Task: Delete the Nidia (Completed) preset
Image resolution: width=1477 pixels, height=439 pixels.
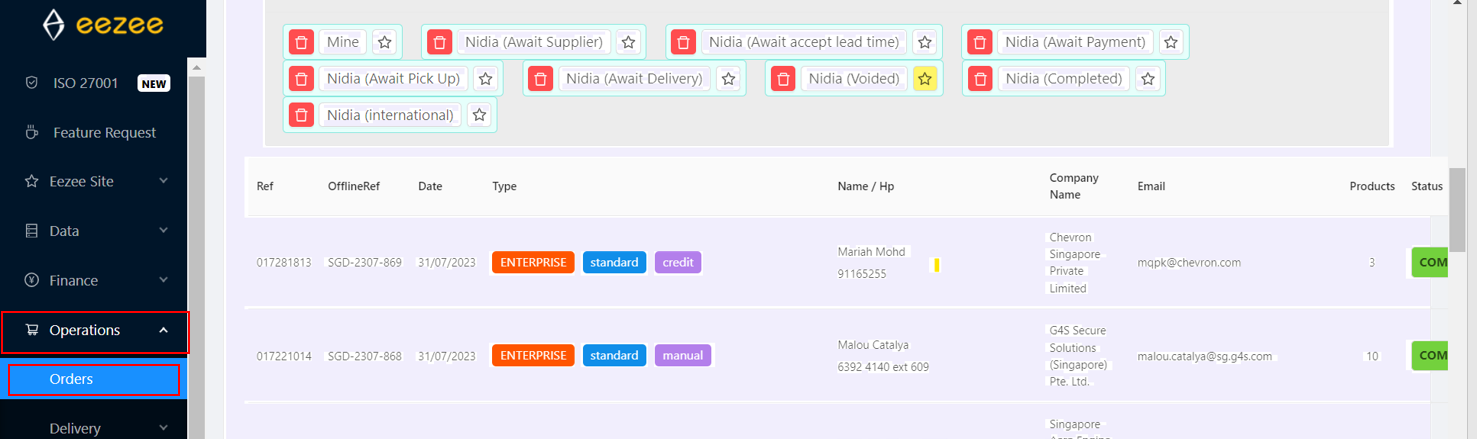Action: pyautogui.click(x=980, y=78)
